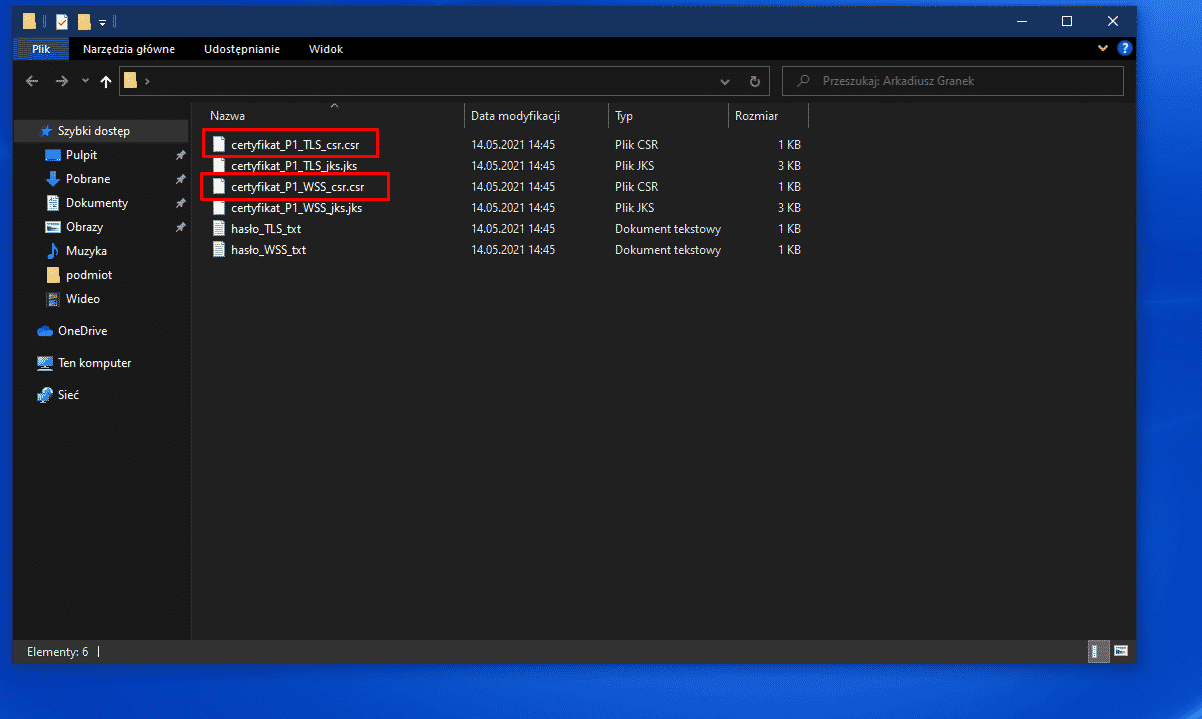Open the recent locations dropdown arrow
Image resolution: width=1202 pixels, height=719 pixels.
pyautogui.click(x=85, y=81)
